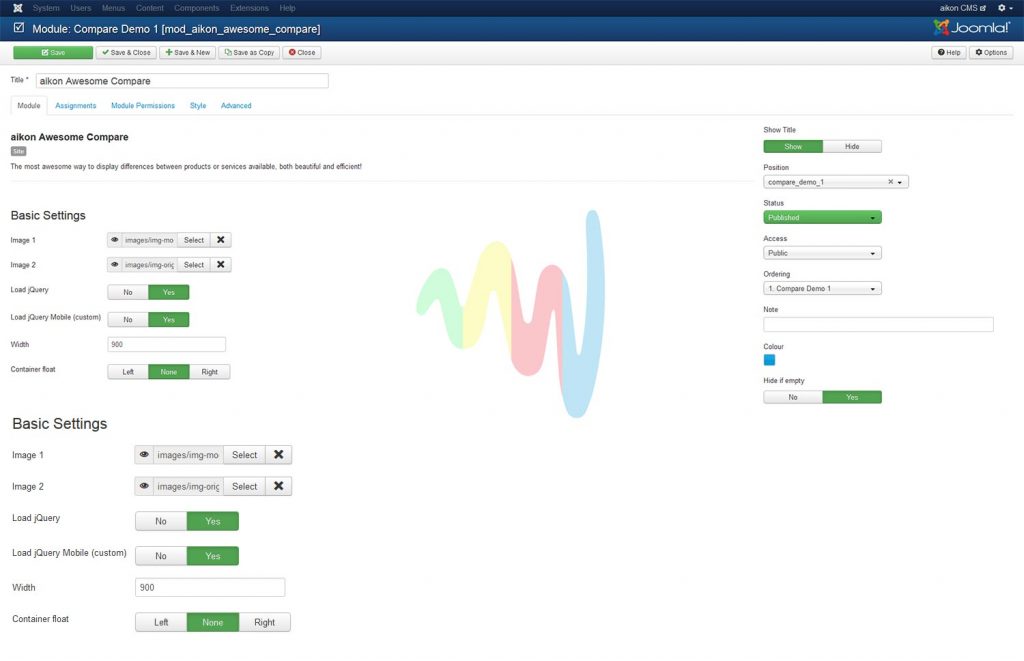
Task: Open the Options button
Action: pyautogui.click(x=991, y=52)
